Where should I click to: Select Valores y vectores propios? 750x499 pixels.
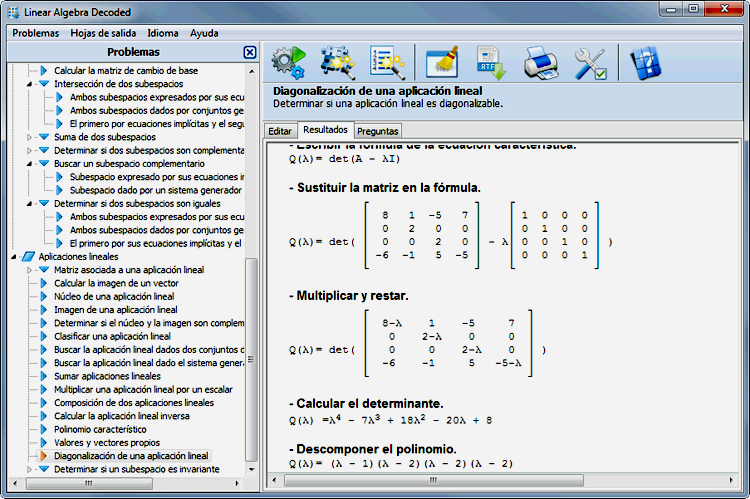[x=107, y=443]
